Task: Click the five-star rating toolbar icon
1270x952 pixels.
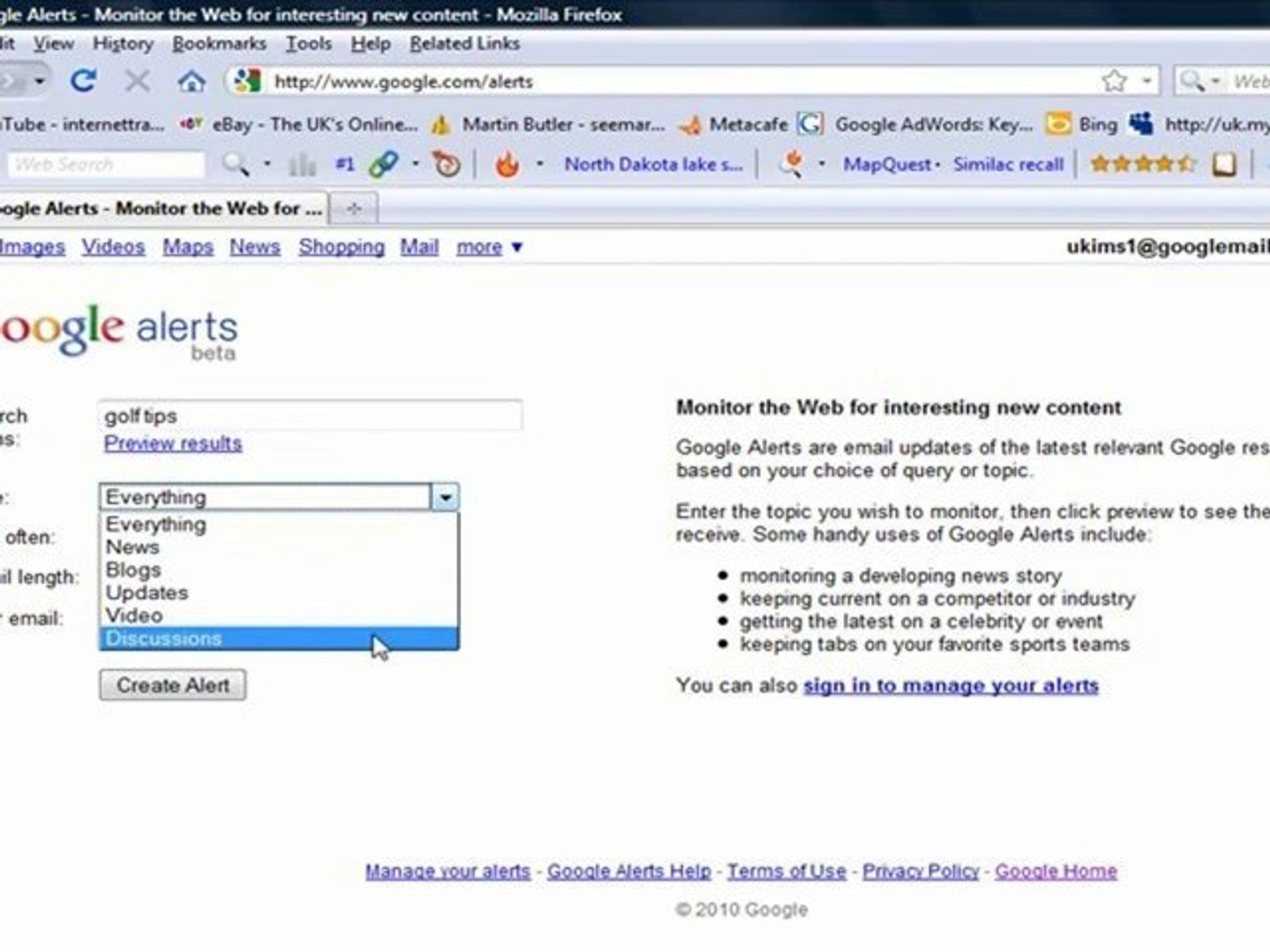Action: [1144, 164]
